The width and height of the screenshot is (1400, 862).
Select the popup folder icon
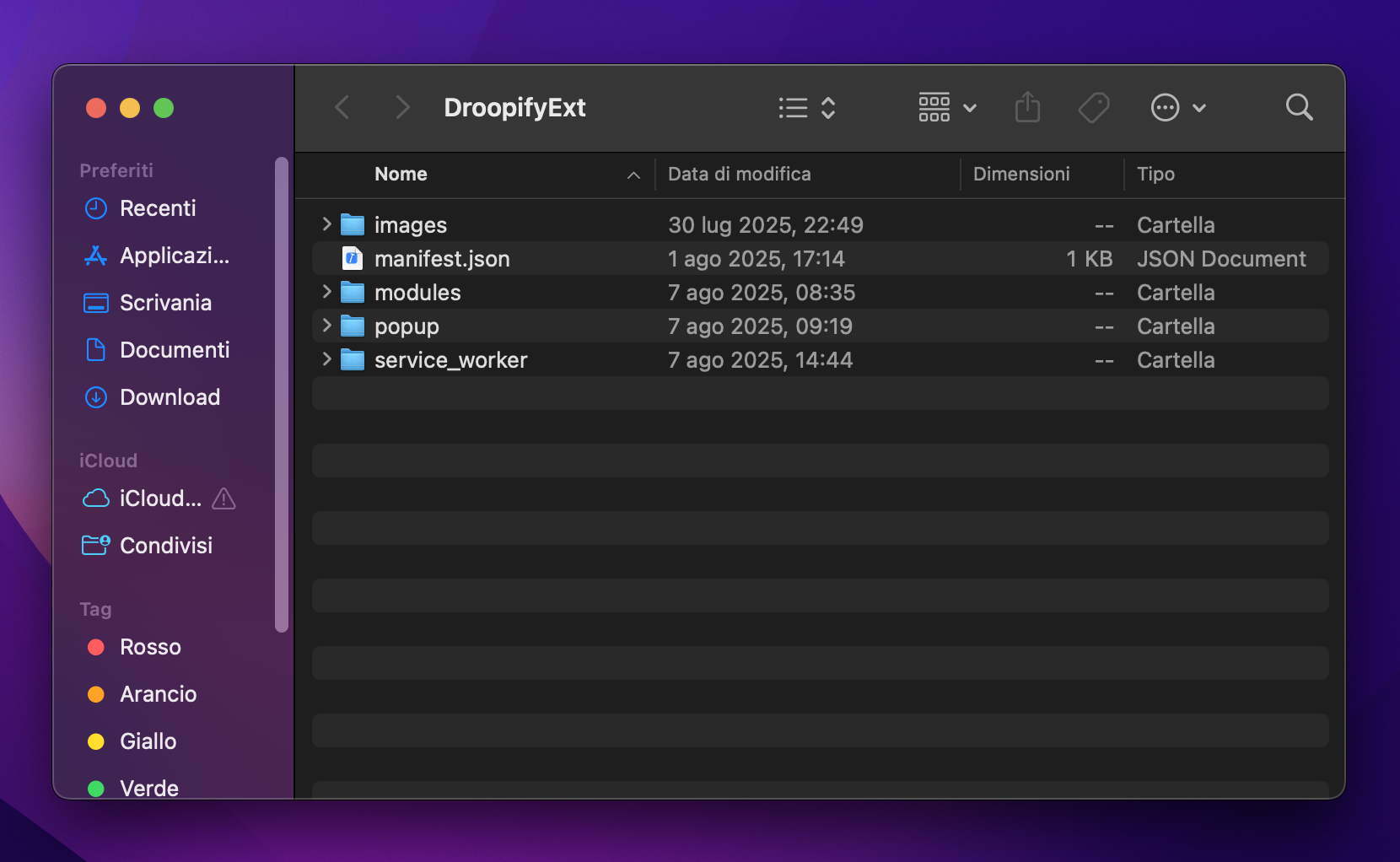click(x=353, y=326)
